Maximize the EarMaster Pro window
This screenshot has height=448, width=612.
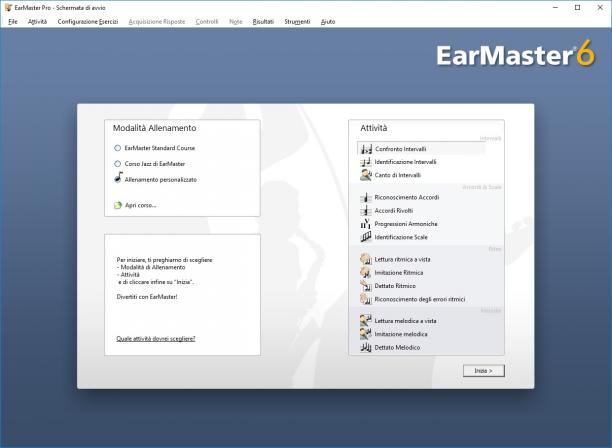coord(578,7)
